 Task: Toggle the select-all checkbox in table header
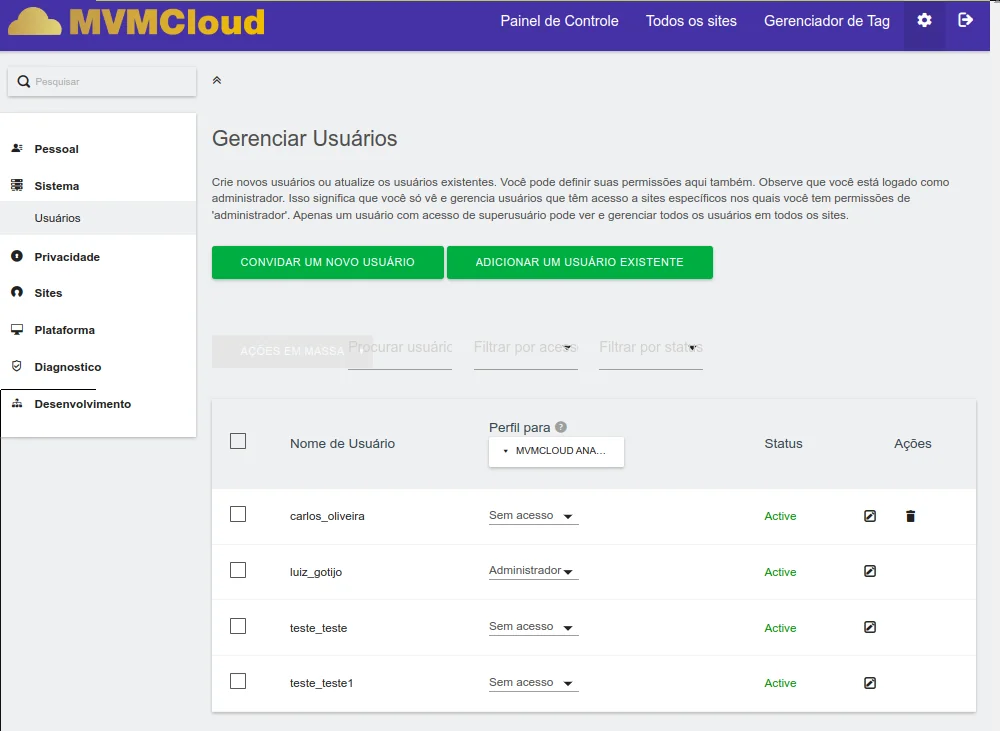coord(238,441)
